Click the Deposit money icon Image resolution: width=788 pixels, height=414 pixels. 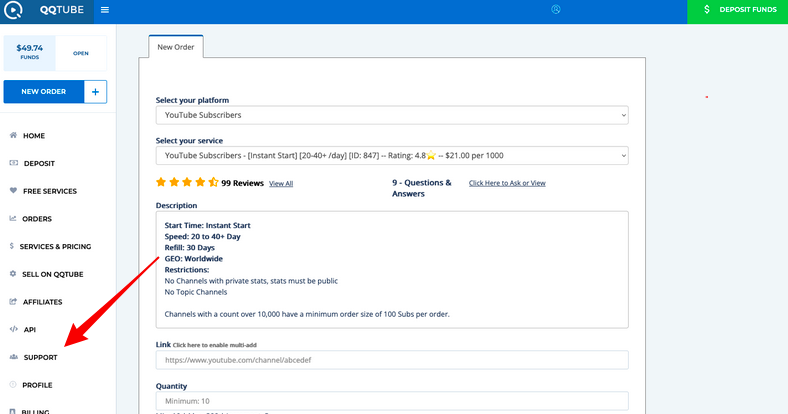click(x=14, y=163)
